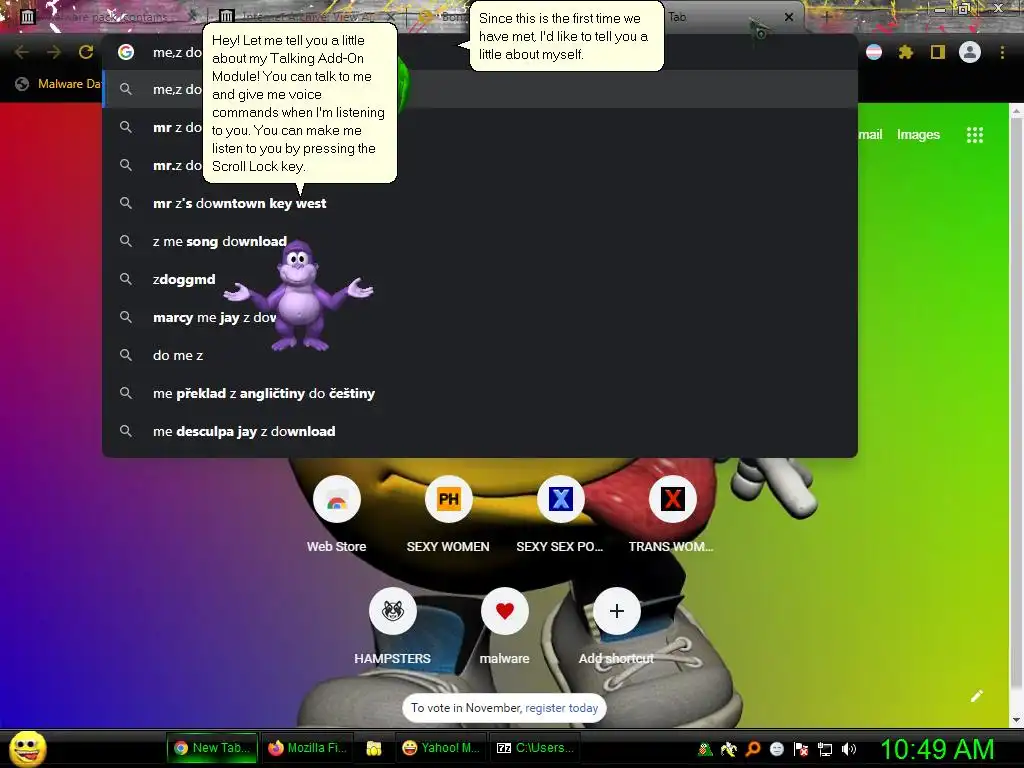This screenshot has height=768, width=1024.
Task: Open the profile avatar icon
Action: point(970,52)
